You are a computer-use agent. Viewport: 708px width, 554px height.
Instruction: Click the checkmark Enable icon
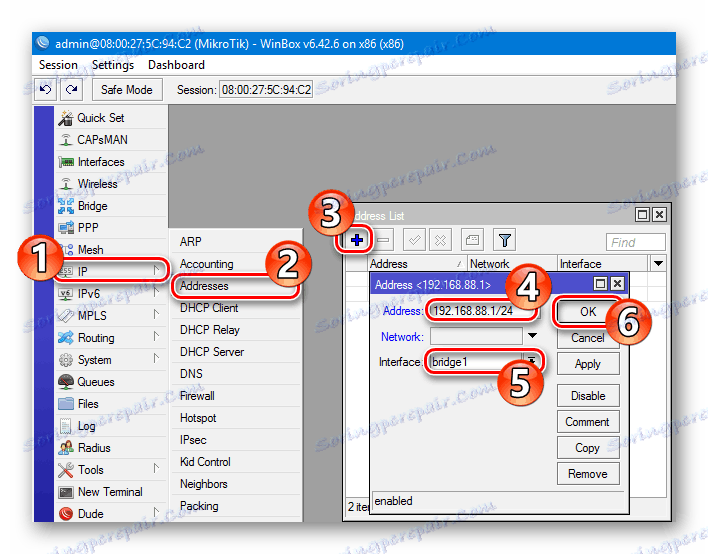click(x=414, y=240)
